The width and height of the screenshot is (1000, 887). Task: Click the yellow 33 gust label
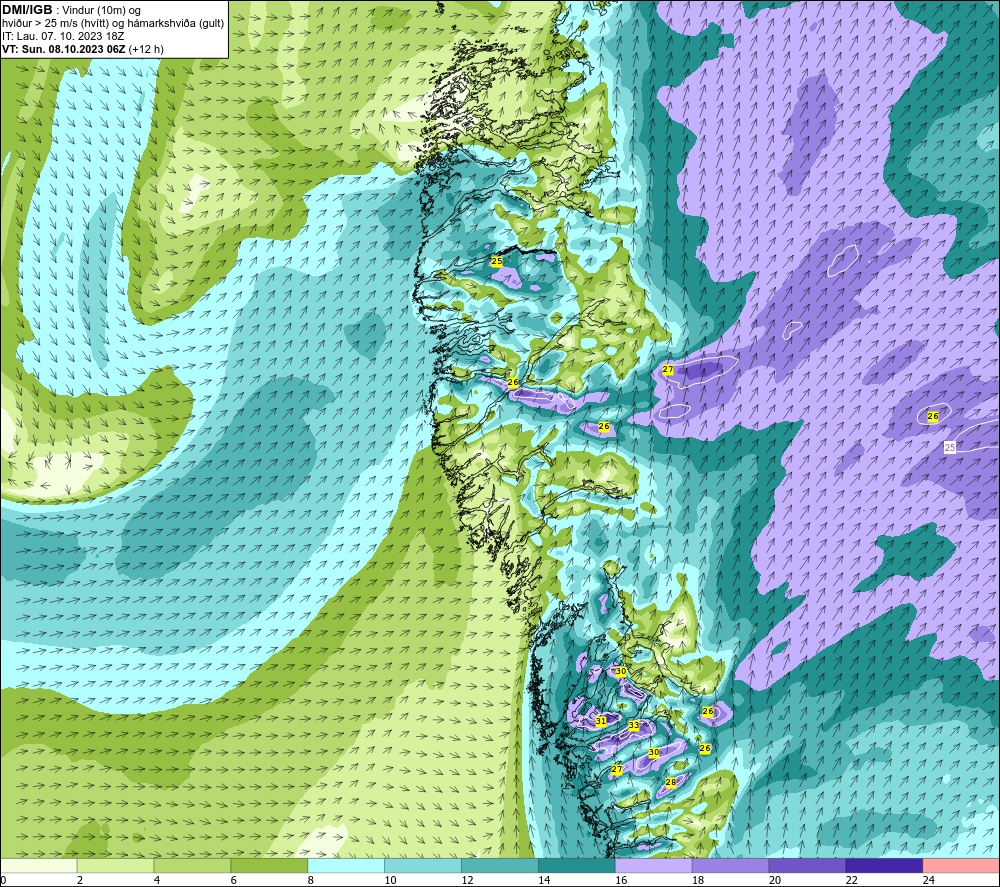coord(633,725)
